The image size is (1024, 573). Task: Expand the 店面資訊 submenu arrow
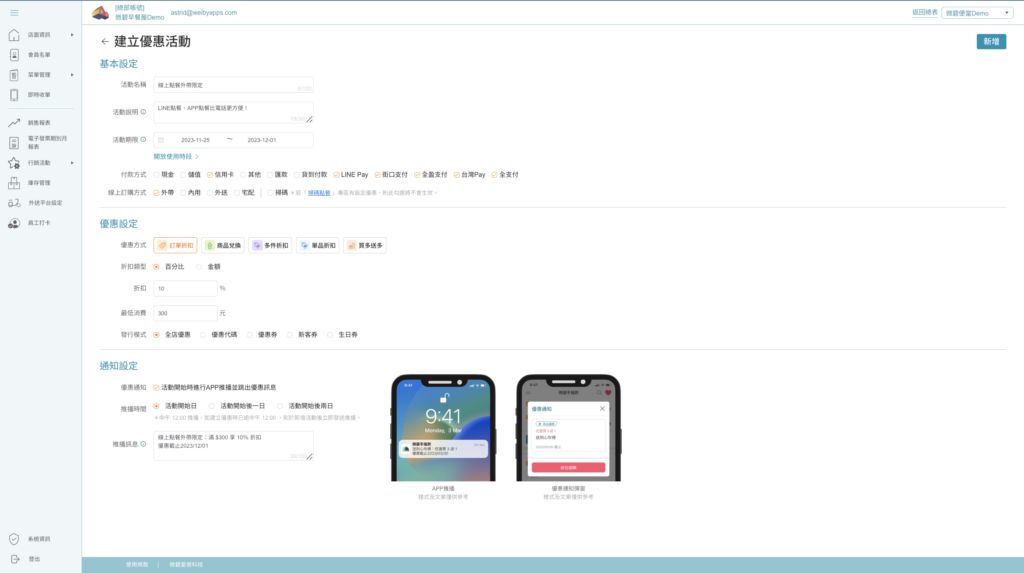72,35
